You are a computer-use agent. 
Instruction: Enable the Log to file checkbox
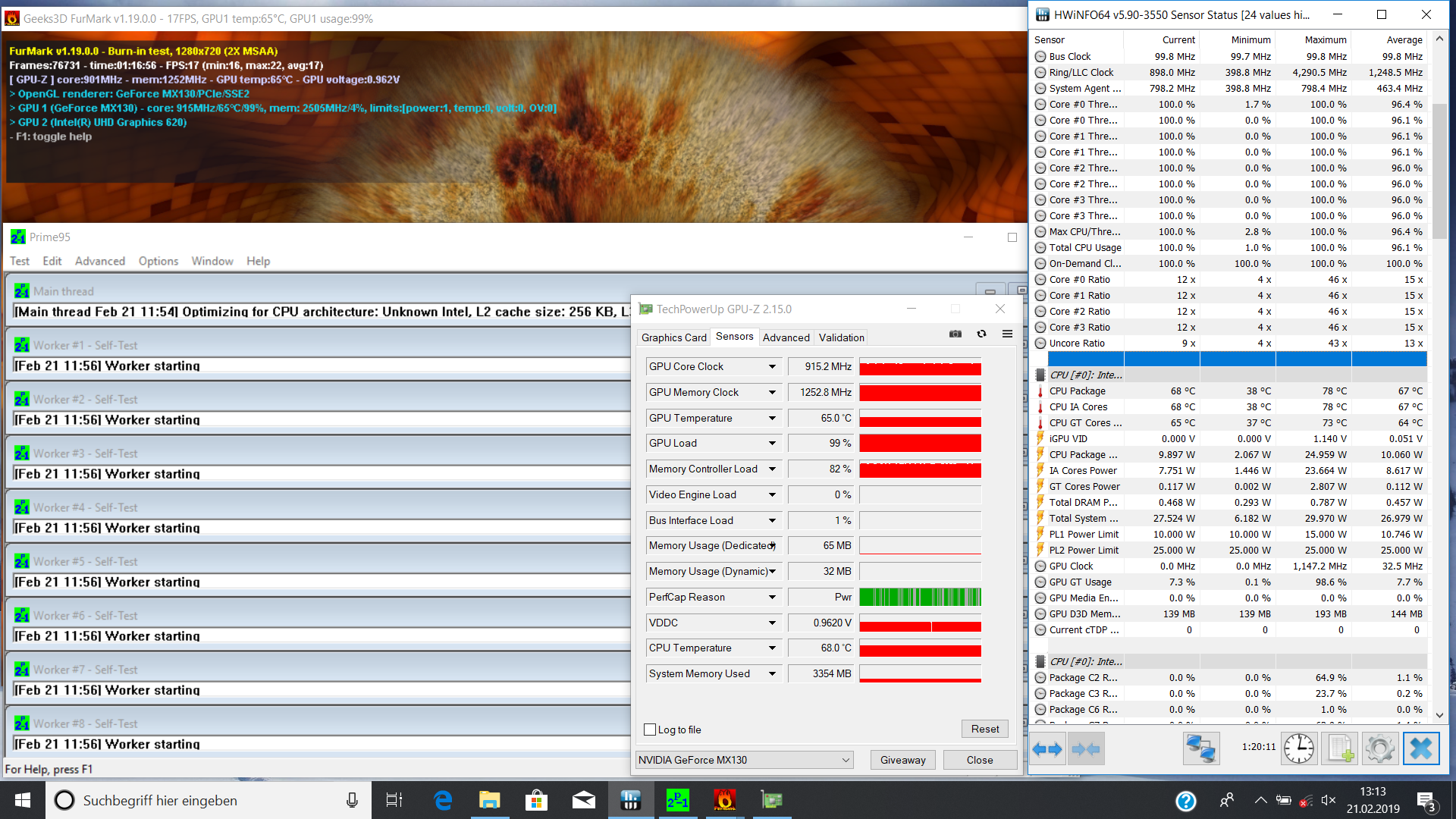tap(650, 730)
